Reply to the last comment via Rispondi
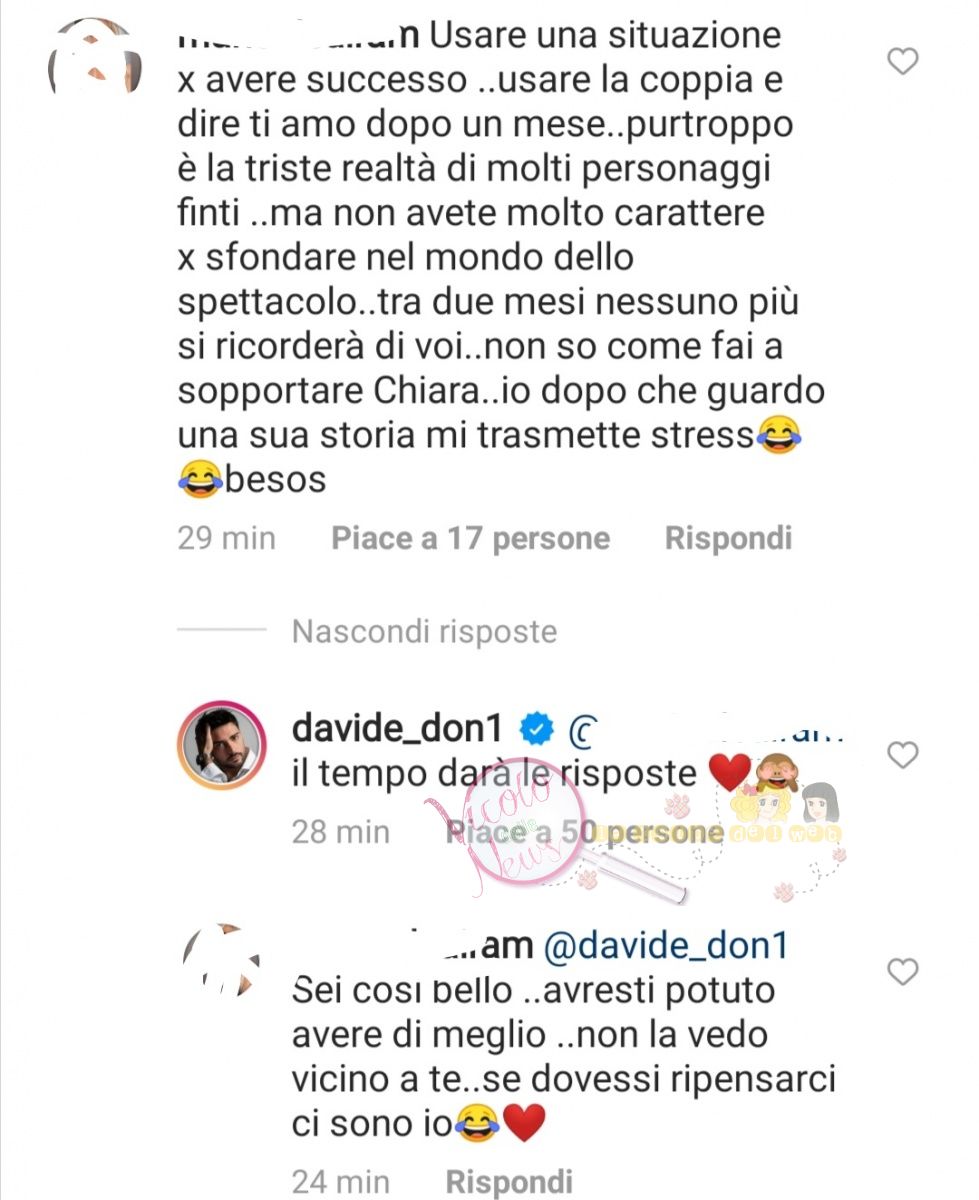 click(509, 1182)
